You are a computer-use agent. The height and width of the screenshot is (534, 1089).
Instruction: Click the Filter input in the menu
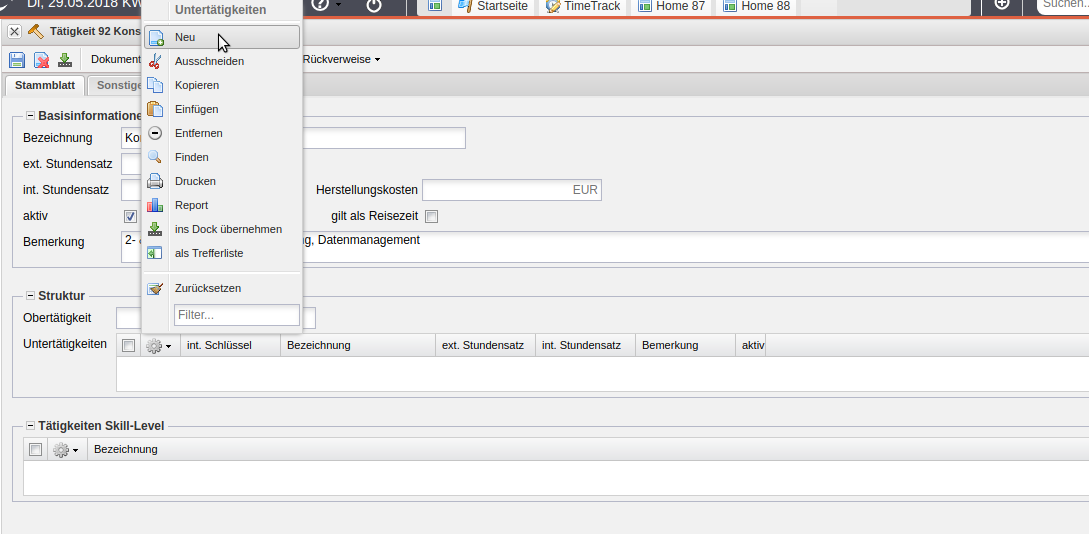pyautogui.click(x=237, y=315)
